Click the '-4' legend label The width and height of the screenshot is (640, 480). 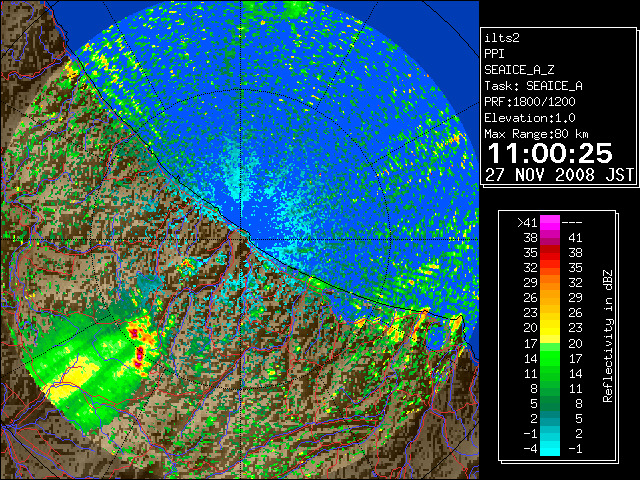(x=530, y=449)
